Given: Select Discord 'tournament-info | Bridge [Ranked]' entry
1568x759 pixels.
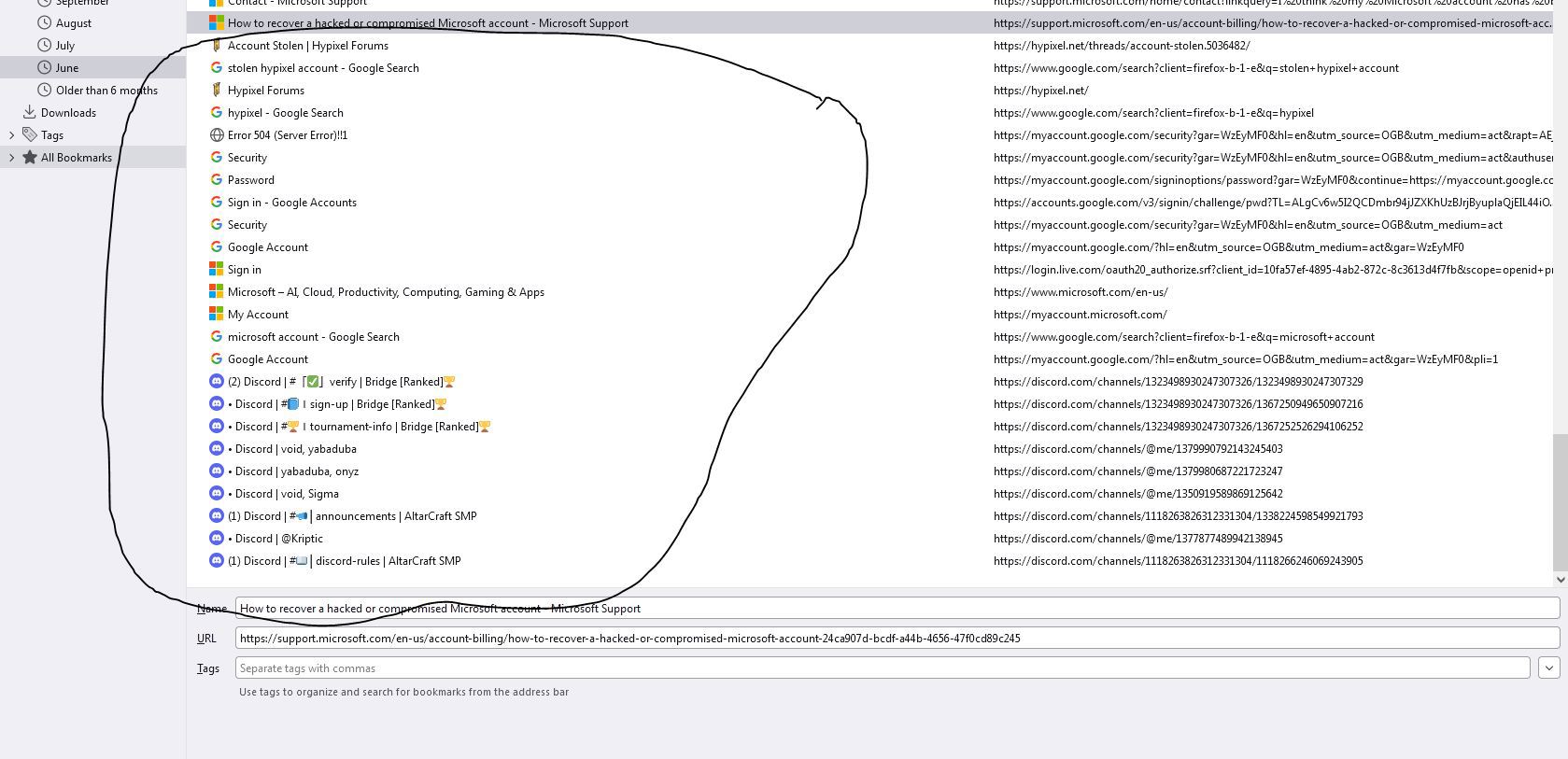Looking at the screenshot, I should pyautogui.click(x=360, y=426).
